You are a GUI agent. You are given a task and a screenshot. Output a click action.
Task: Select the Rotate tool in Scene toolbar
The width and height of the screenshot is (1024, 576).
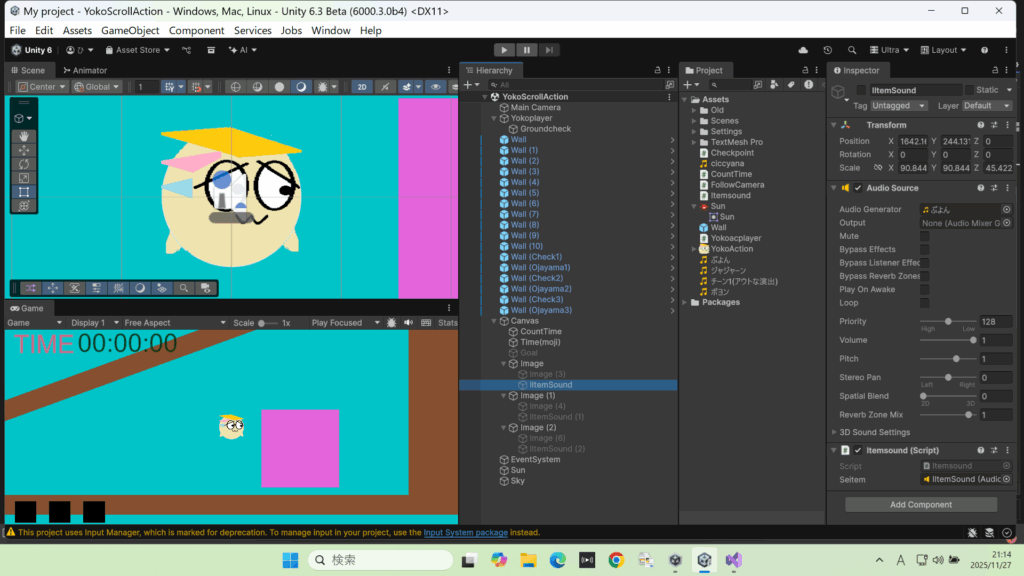[x=24, y=164]
